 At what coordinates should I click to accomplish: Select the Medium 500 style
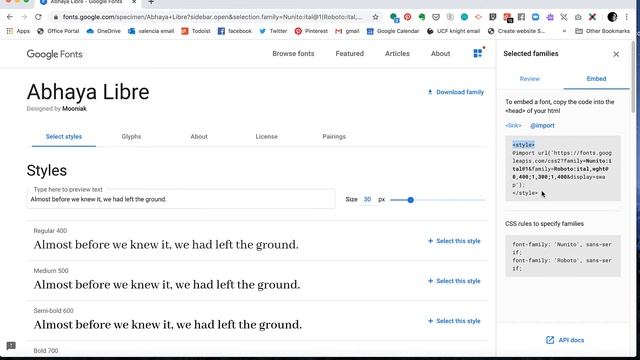454,281
